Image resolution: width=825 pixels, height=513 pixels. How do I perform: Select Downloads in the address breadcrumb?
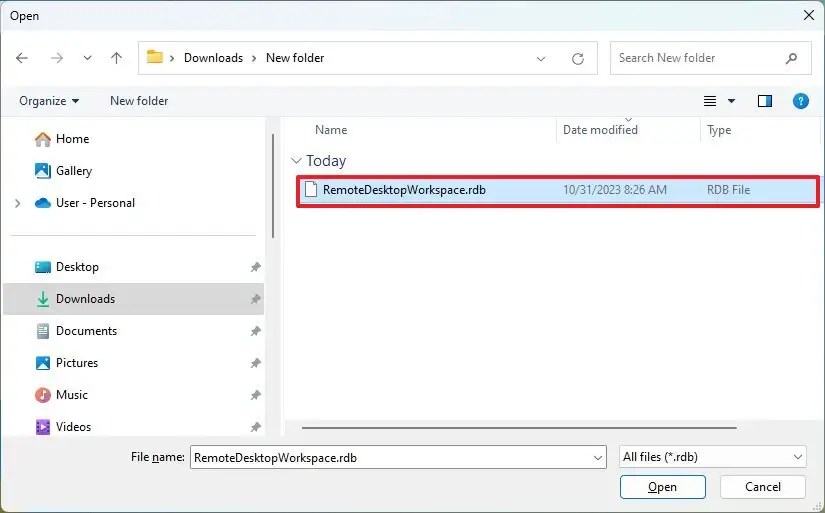coord(213,58)
